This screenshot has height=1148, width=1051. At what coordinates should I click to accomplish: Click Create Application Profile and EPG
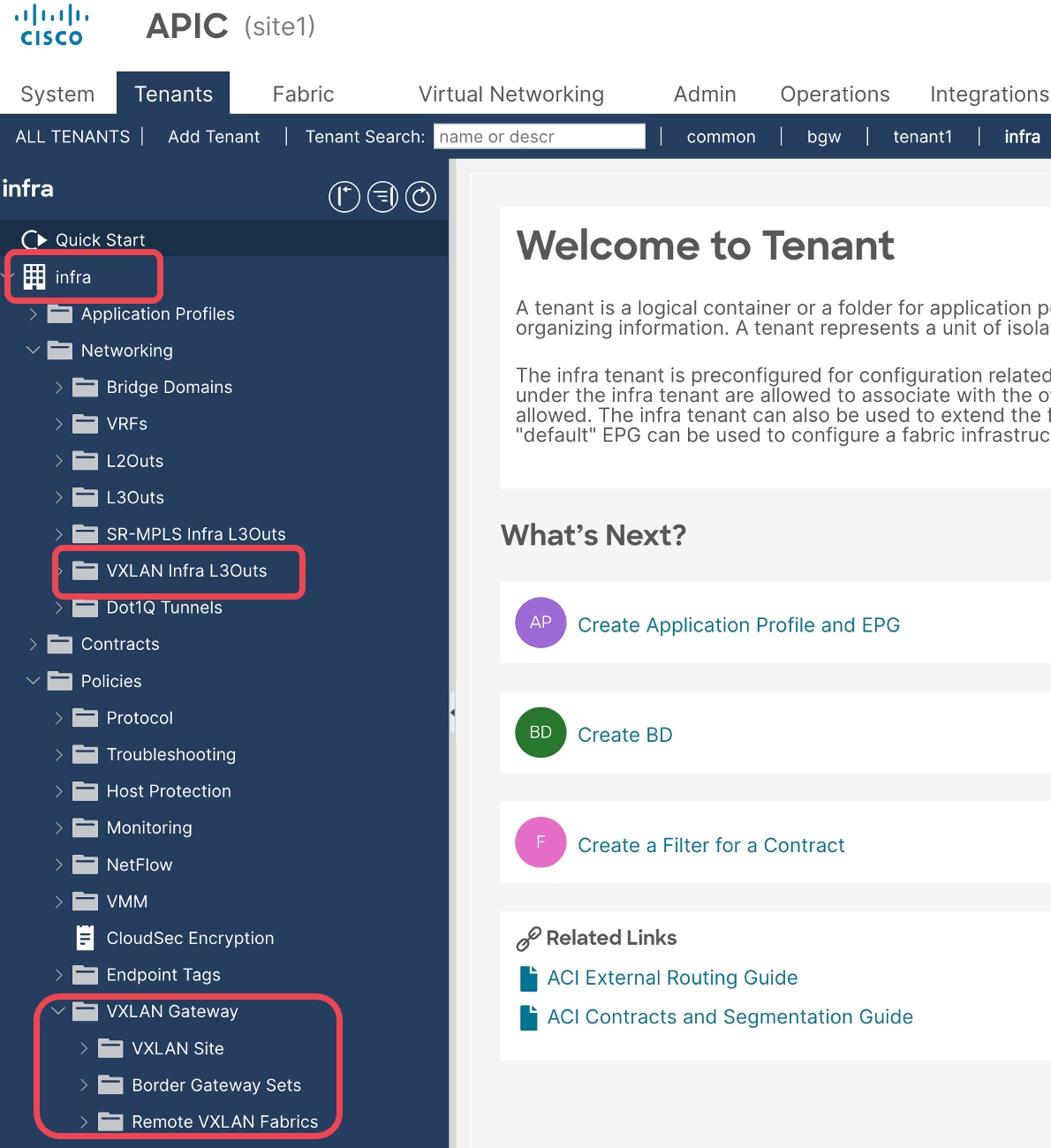738,625
